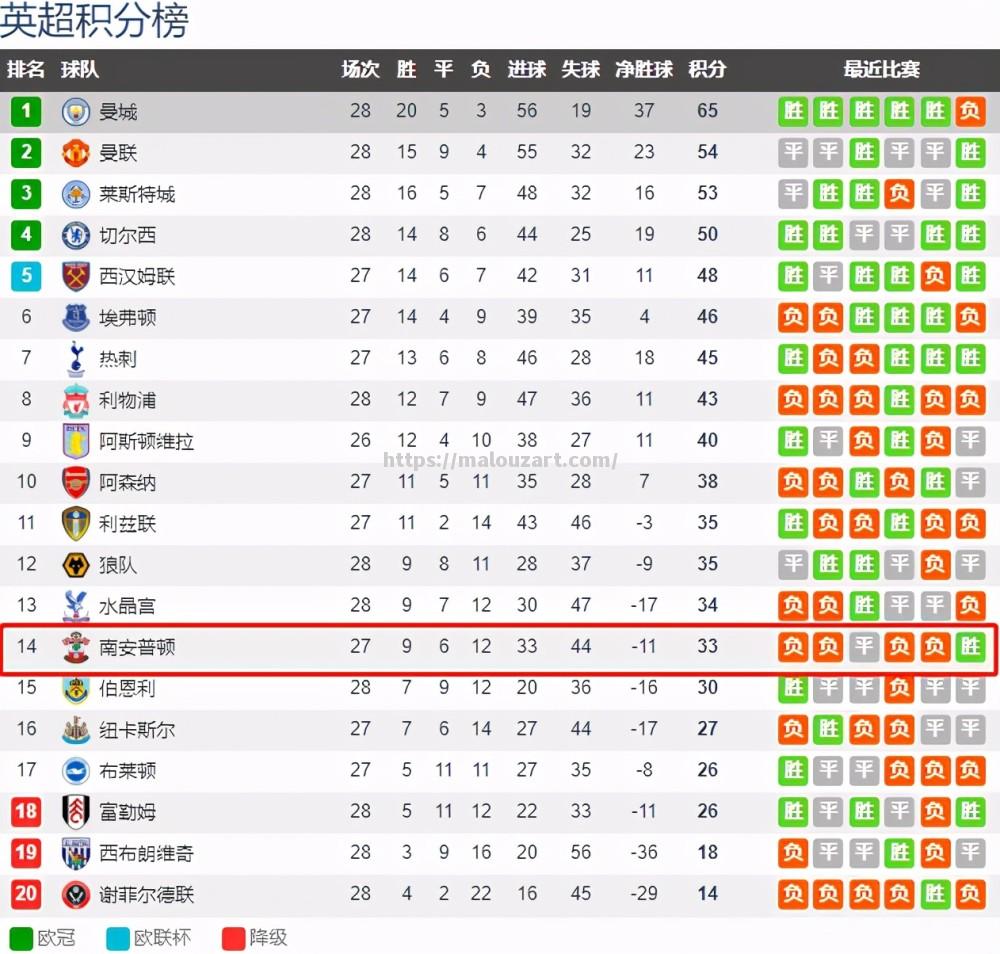This screenshot has height=954, width=1000.
Task: Click the green 欧冠 legend swatch
Action: click(x=19, y=938)
